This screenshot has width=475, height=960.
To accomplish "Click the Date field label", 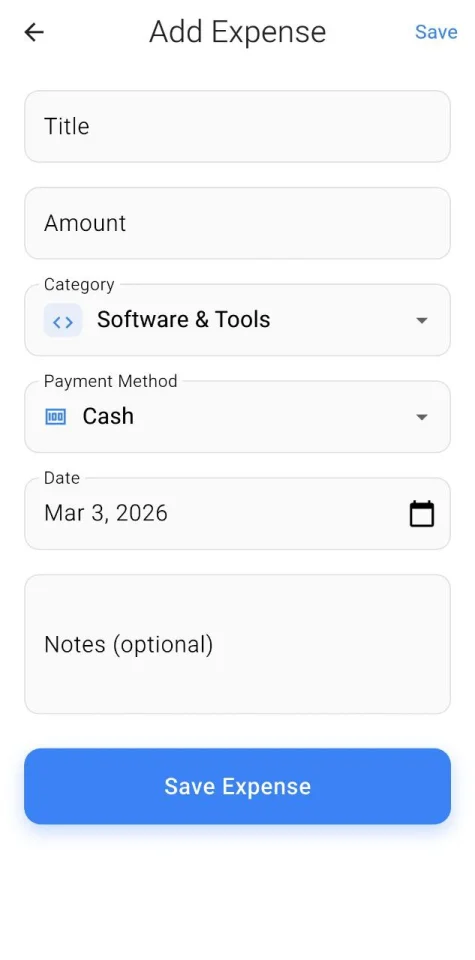I will pos(62,478).
